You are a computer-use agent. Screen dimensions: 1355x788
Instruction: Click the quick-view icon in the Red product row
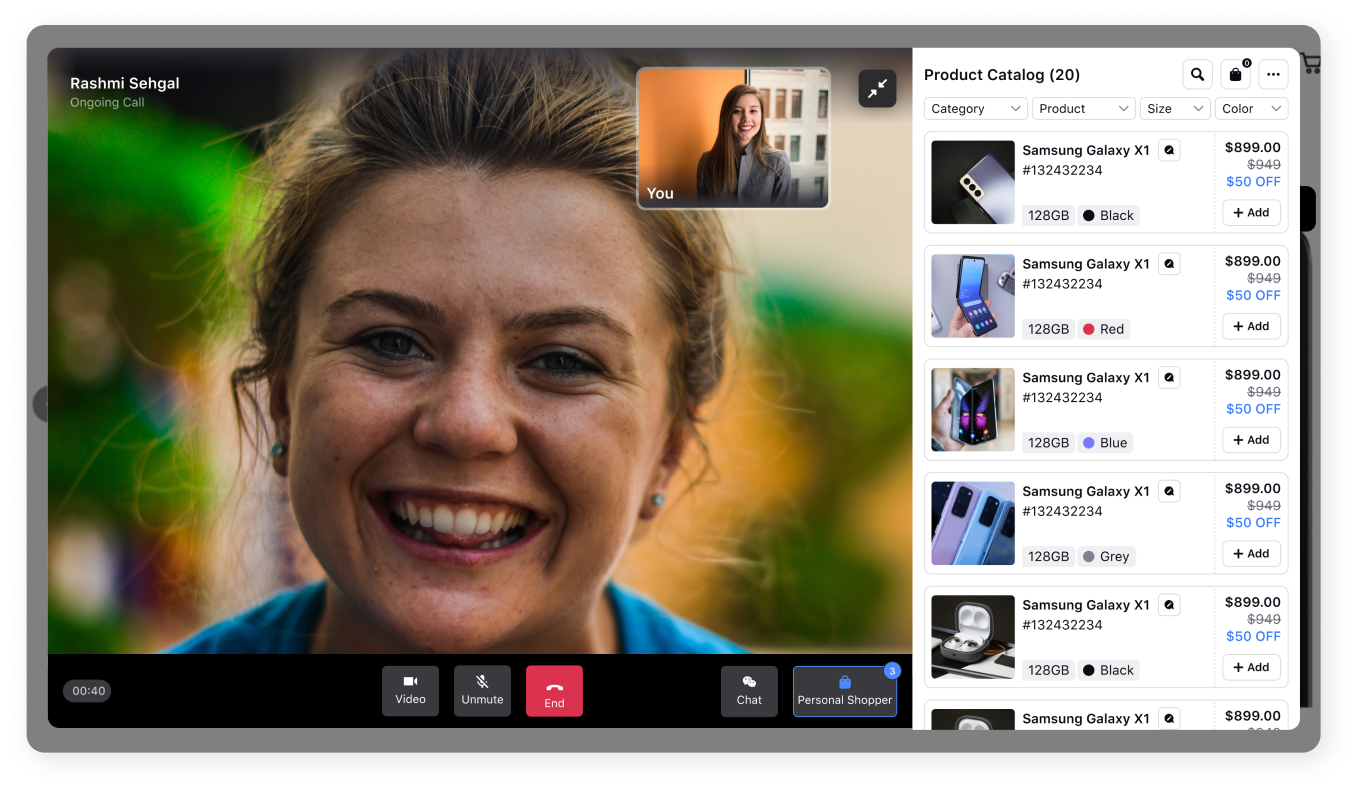click(1169, 264)
